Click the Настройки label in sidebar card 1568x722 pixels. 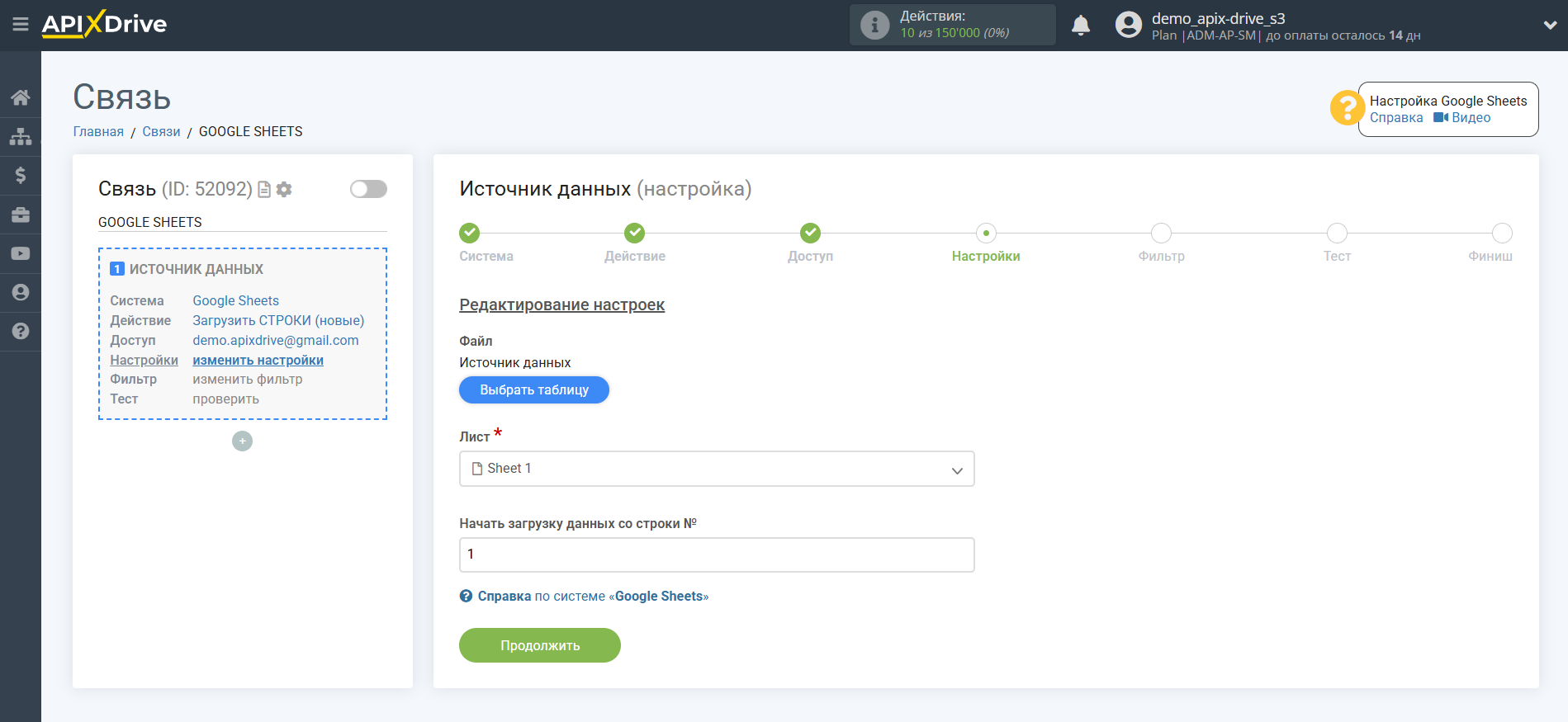click(144, 360)
